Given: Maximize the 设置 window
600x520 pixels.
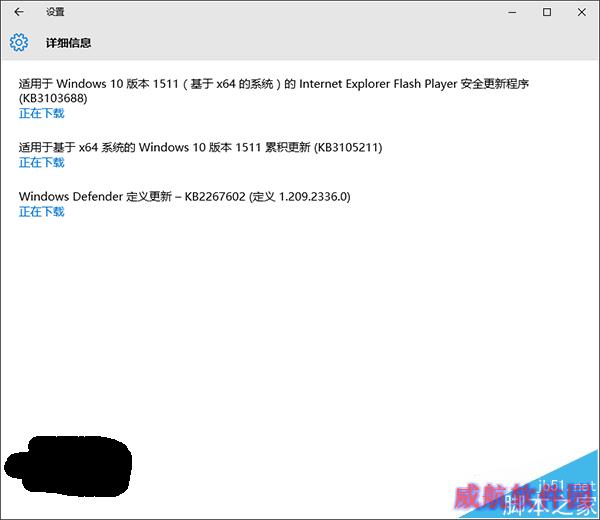Looking at the screenshot, I should pos(547,12).
